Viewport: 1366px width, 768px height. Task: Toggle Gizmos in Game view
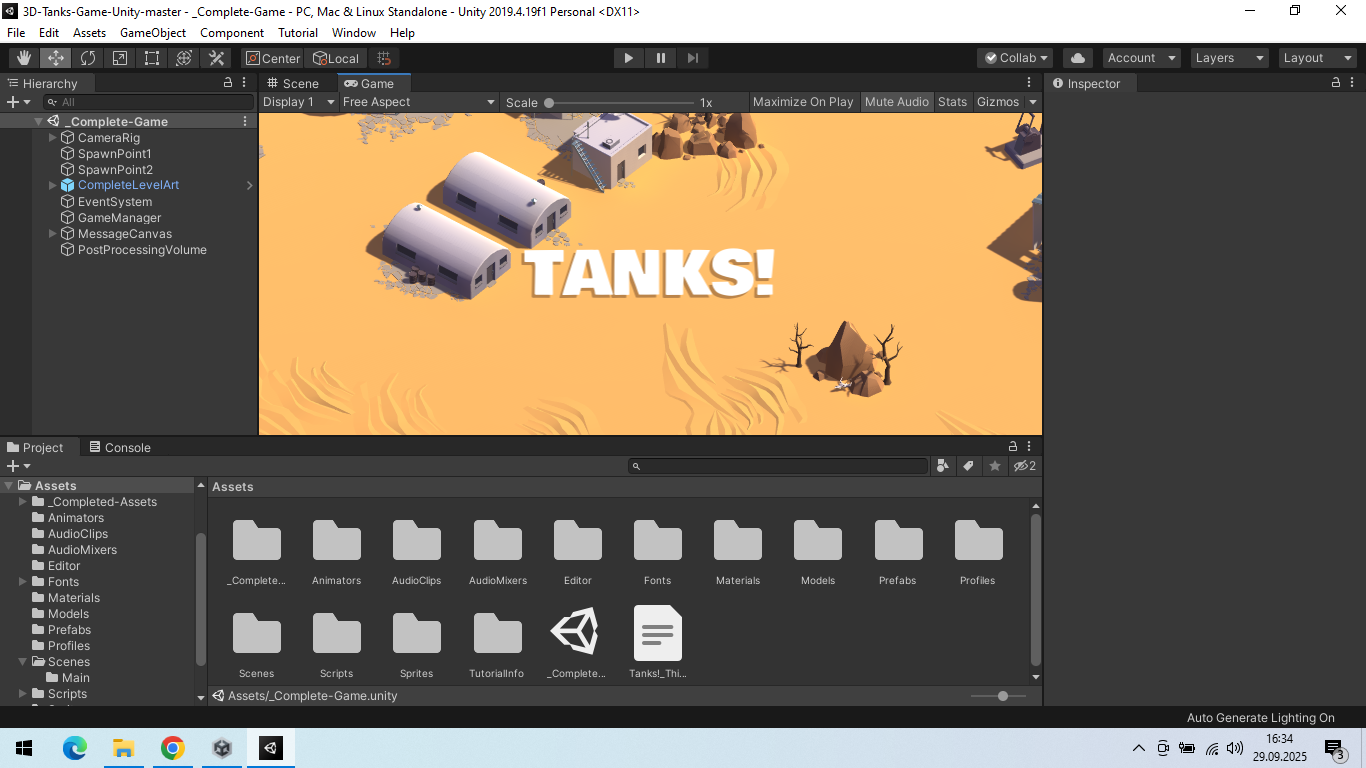coord(997,102)
